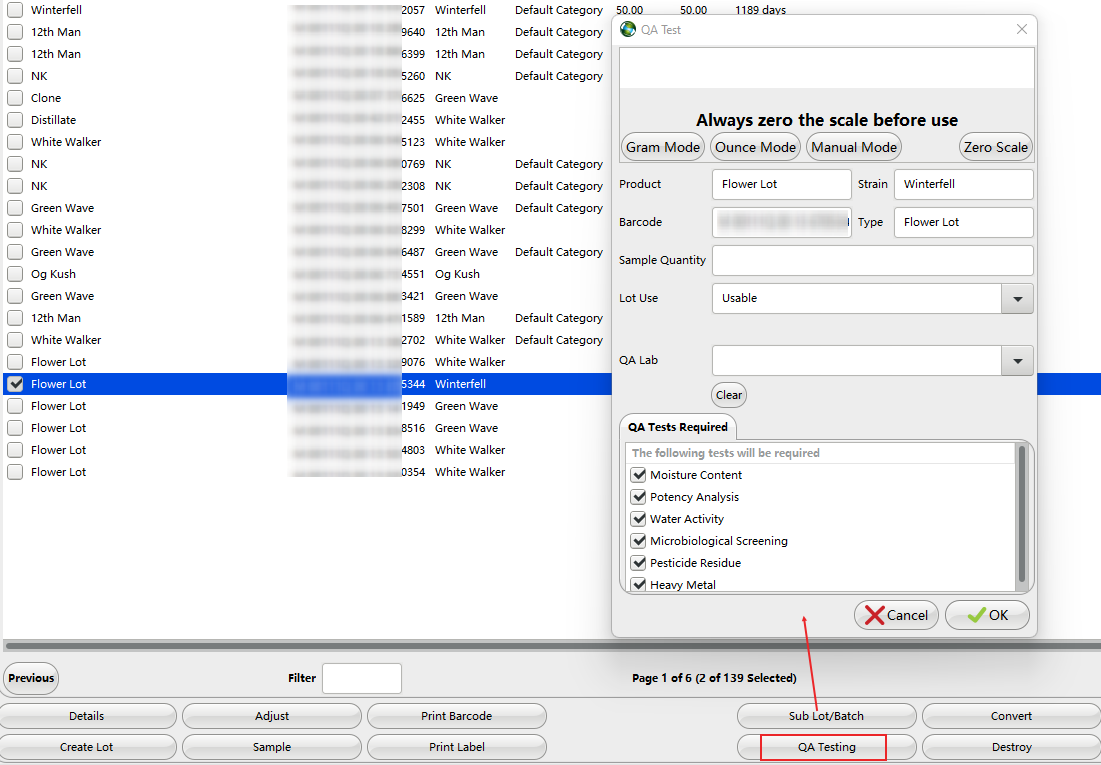The width and height of the screenshot is (1101, 765).
Task: Click the red X Cancel button
Action: (x=896, y=615)
